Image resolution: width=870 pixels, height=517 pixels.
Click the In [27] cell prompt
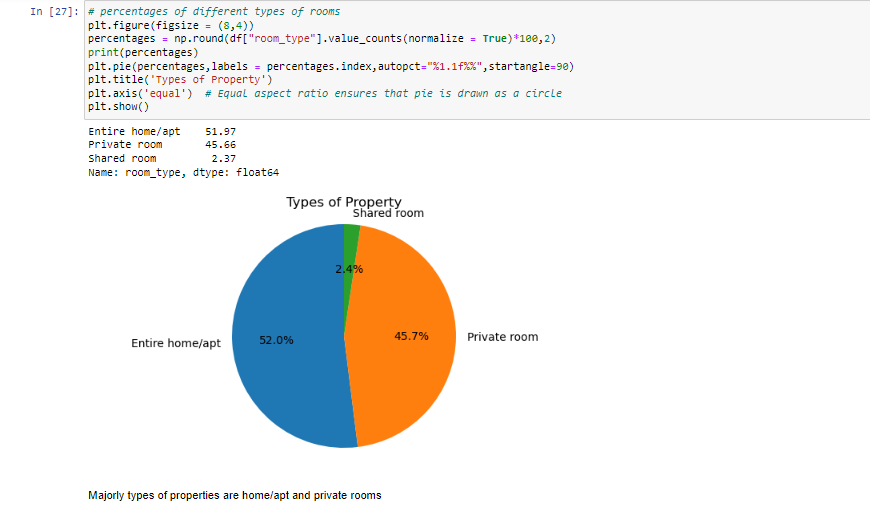(x=54, y=12)
